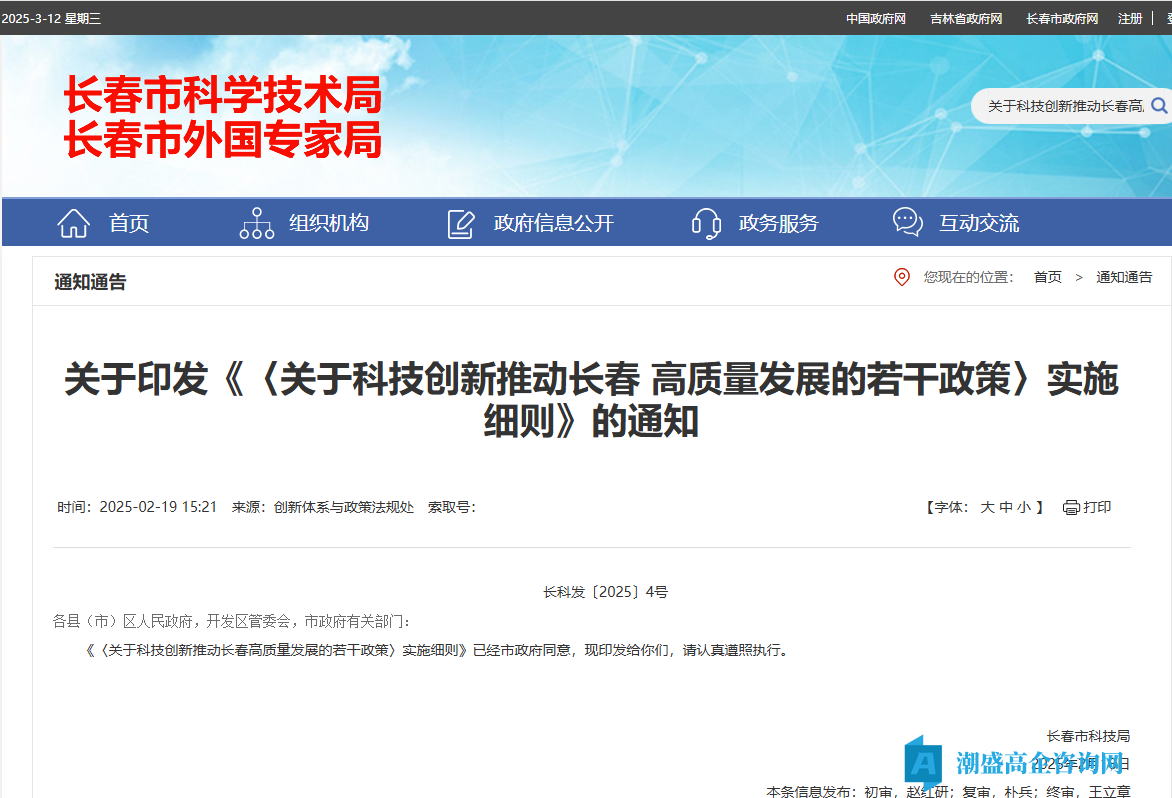The height and width of the screenshot is (798, 1172).
Task: Click the 首页 breadcrumb link
Action: tap(1047, 277)
